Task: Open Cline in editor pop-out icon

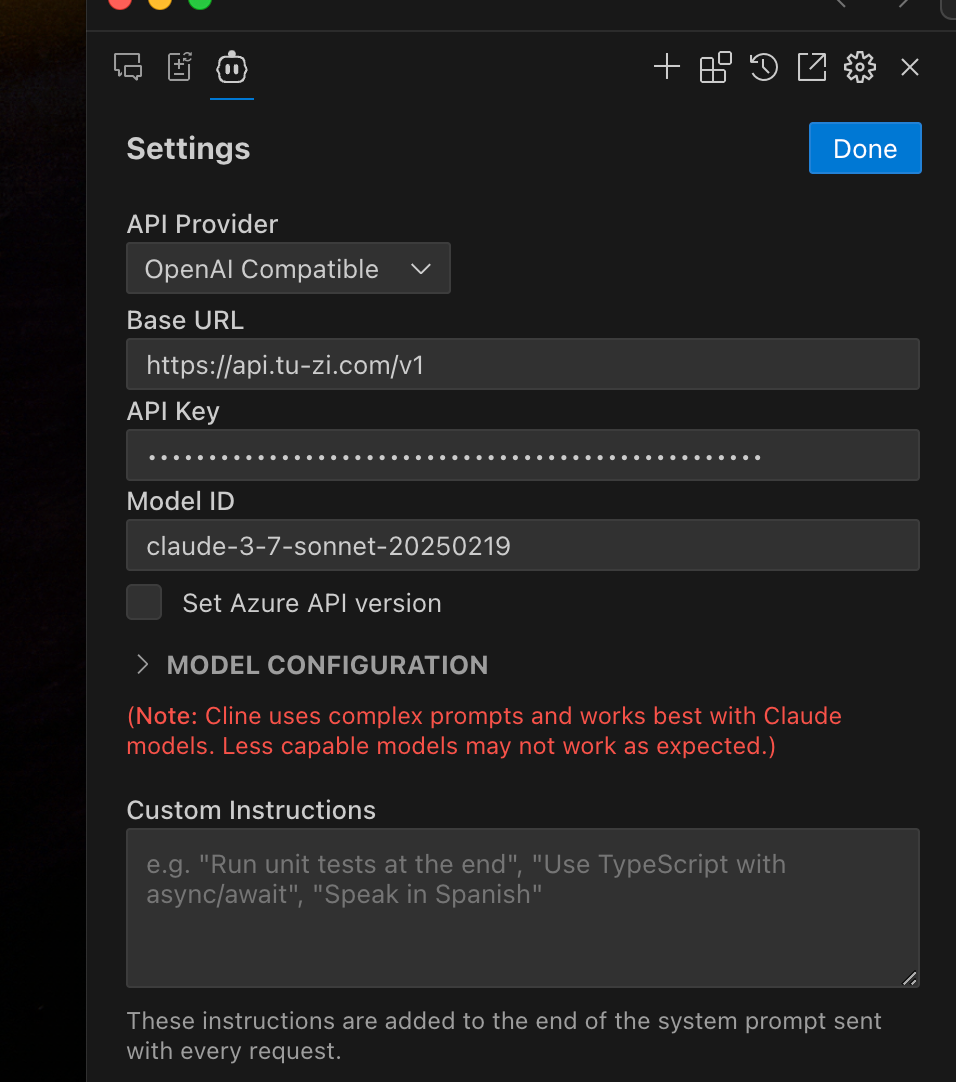Action: pyautogui.click(x=812, y=67)
